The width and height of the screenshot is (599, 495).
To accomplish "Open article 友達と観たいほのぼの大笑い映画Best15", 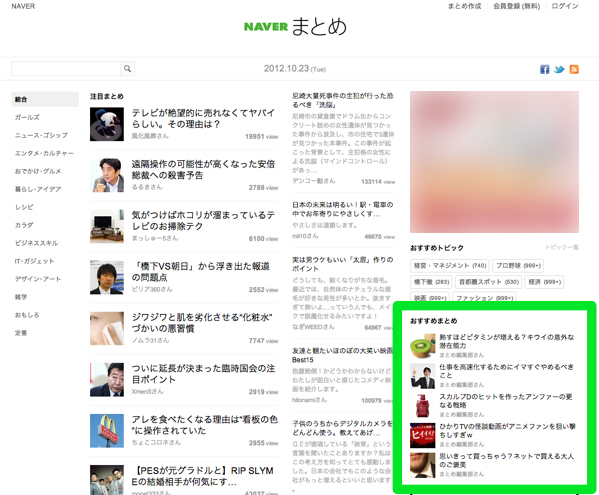I will pyautogui.click(x=343, y=355).
